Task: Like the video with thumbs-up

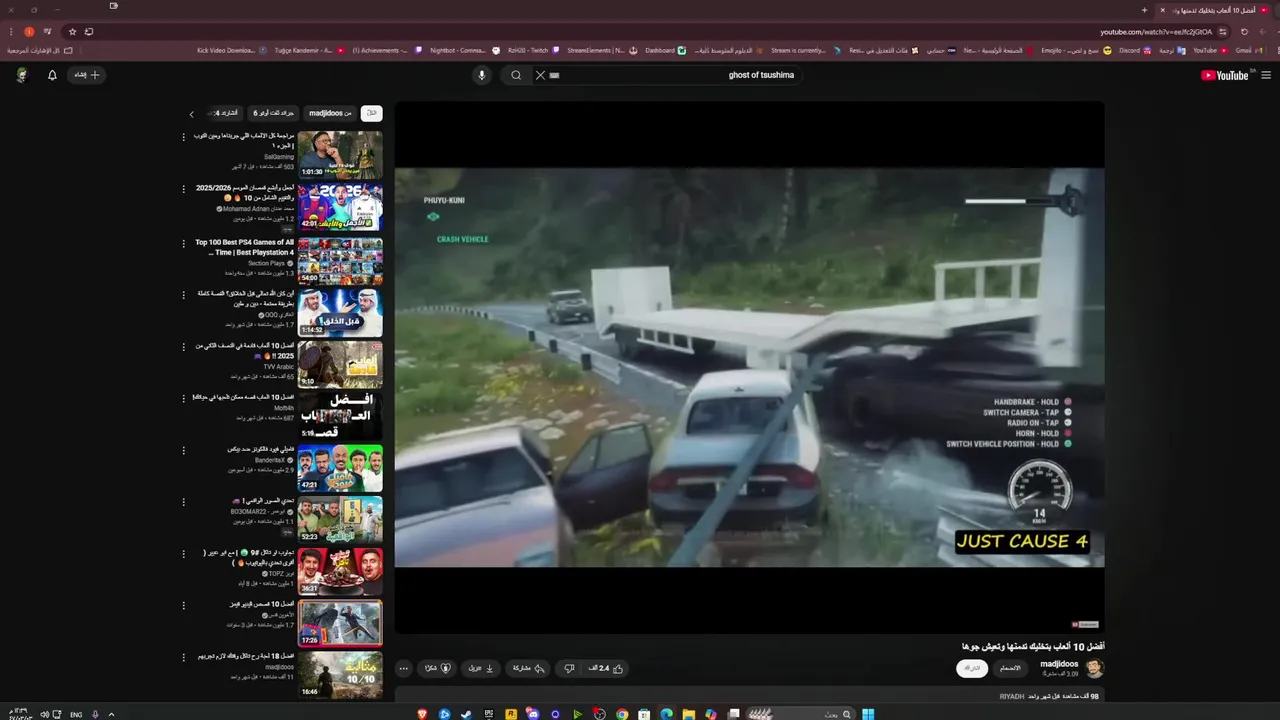Action: click(x=606, y=668)
